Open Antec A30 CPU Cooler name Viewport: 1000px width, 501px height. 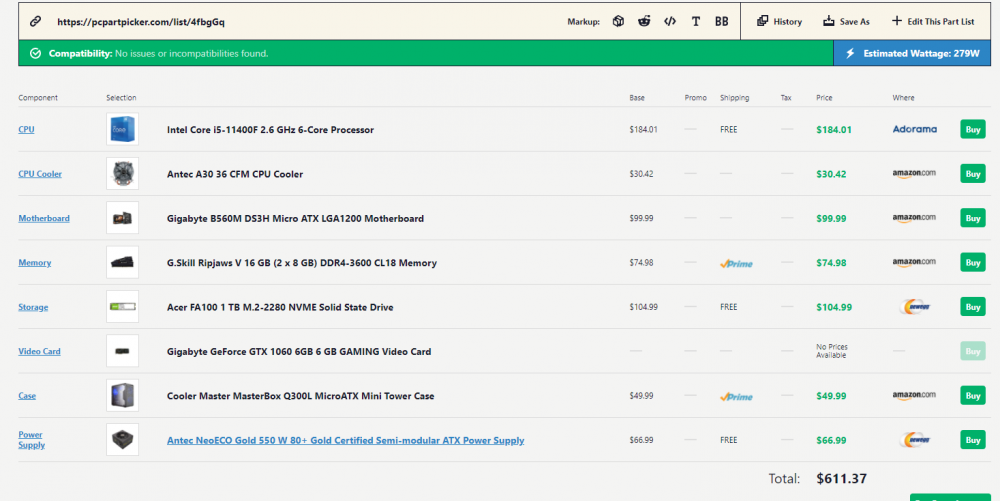tap(235, 174)
